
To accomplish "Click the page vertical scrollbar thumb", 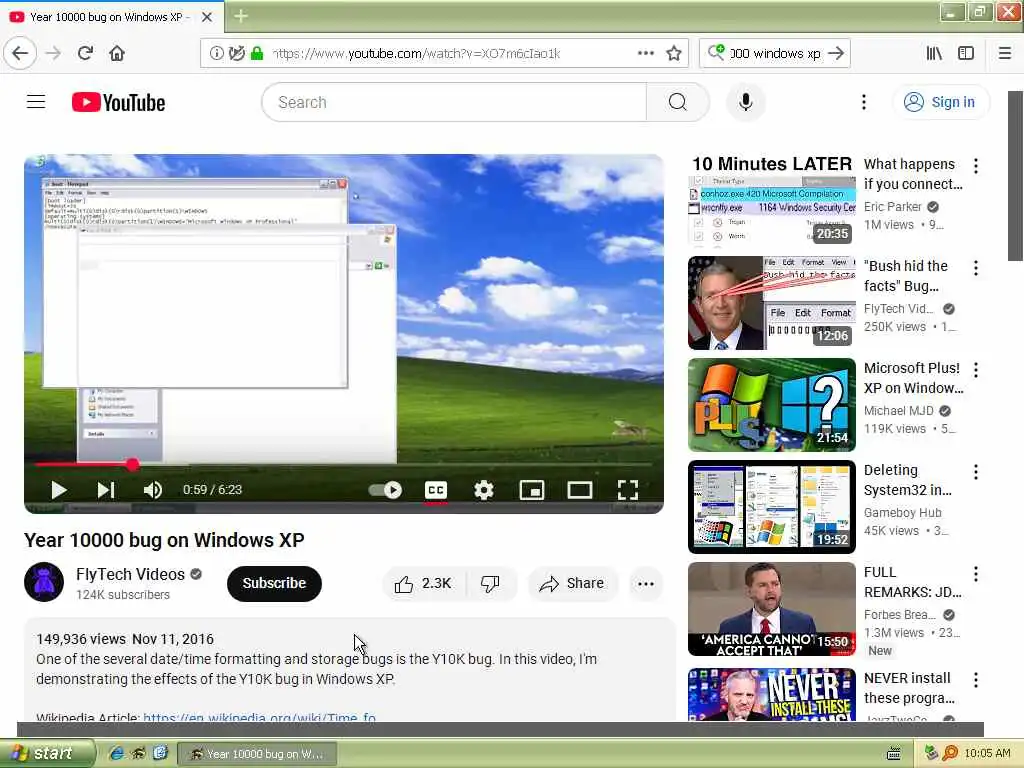I will pos(1016,175).
